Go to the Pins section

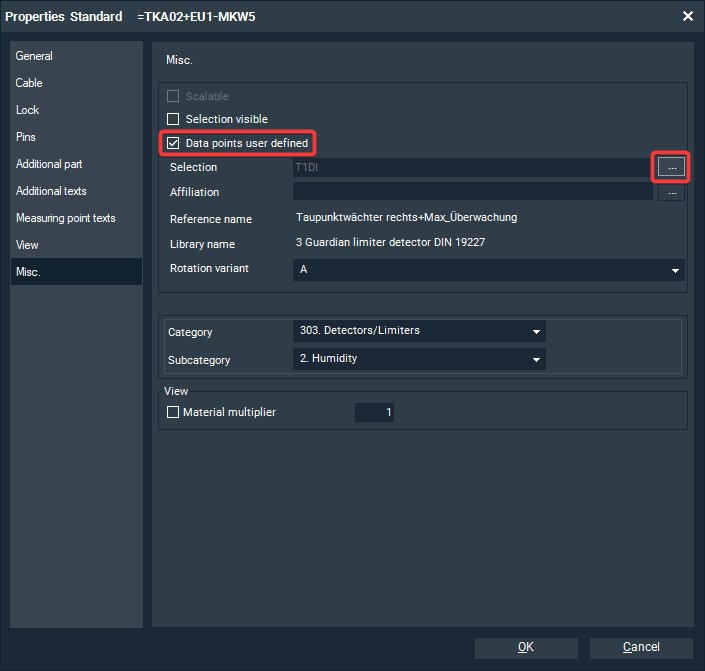[x=28, y=137]
